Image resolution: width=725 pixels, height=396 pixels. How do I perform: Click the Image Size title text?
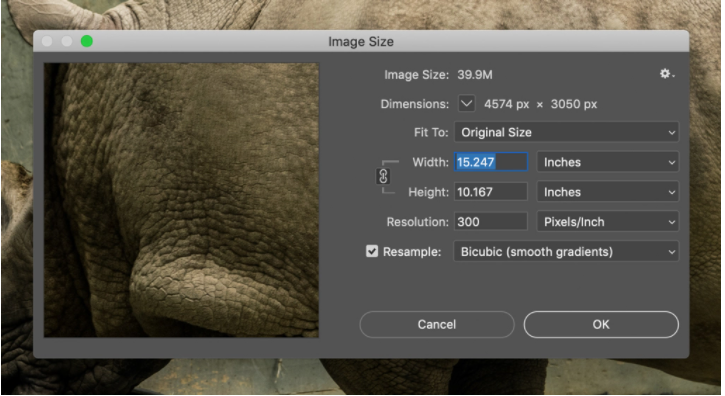click(361, 42)
